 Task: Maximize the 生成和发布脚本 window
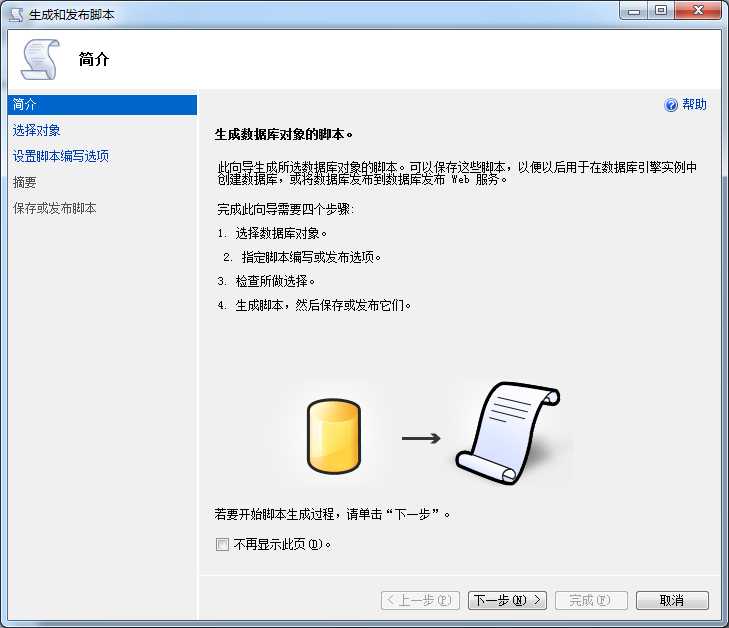(661, 11)
